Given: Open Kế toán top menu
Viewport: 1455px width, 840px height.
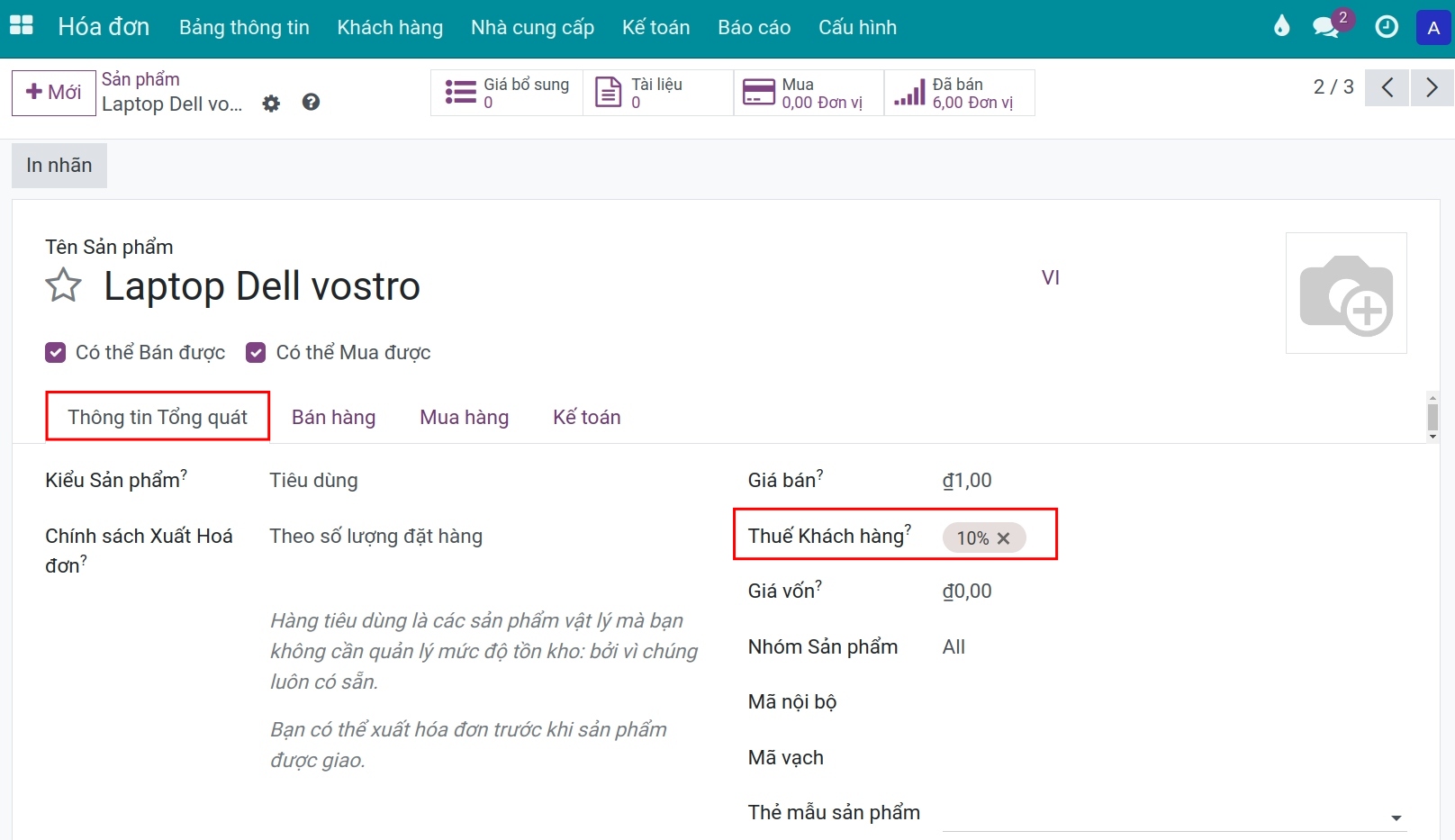Looking at the screenshot, I should click(655, 28).
